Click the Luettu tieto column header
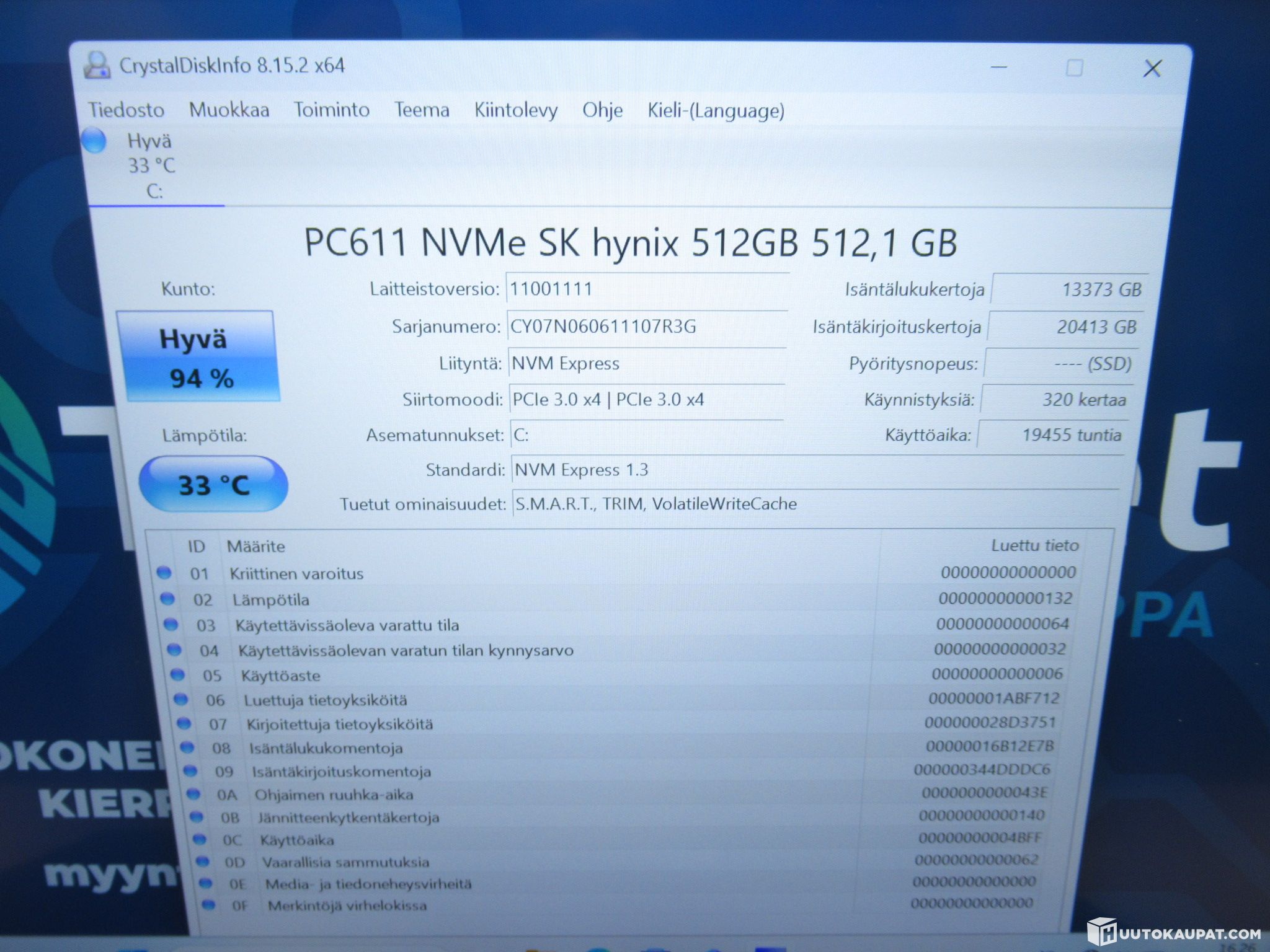This screenshot has width=1270, height=952. point(1034,545)
